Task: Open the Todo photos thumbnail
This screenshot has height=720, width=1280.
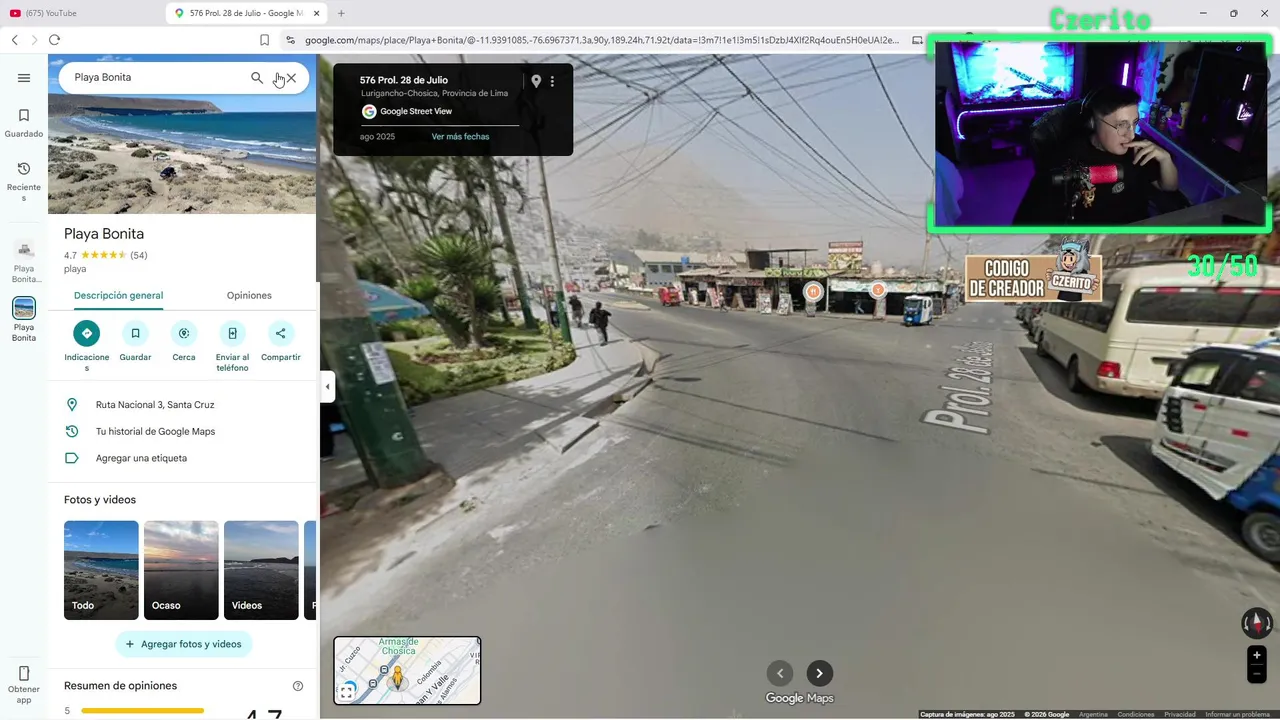Action: point(101,570)
